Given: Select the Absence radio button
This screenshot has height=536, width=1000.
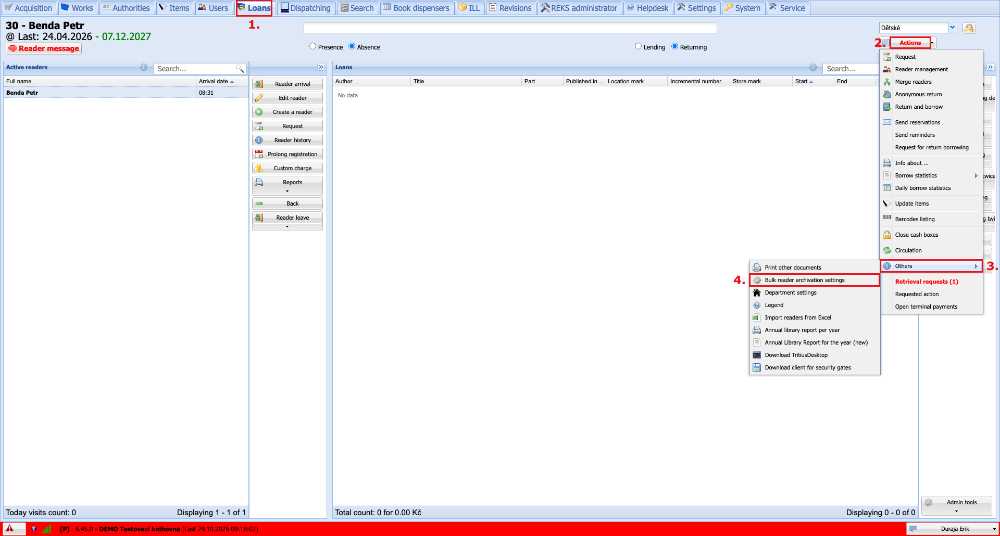Looking at the screenshot, I should click(352, 47).
